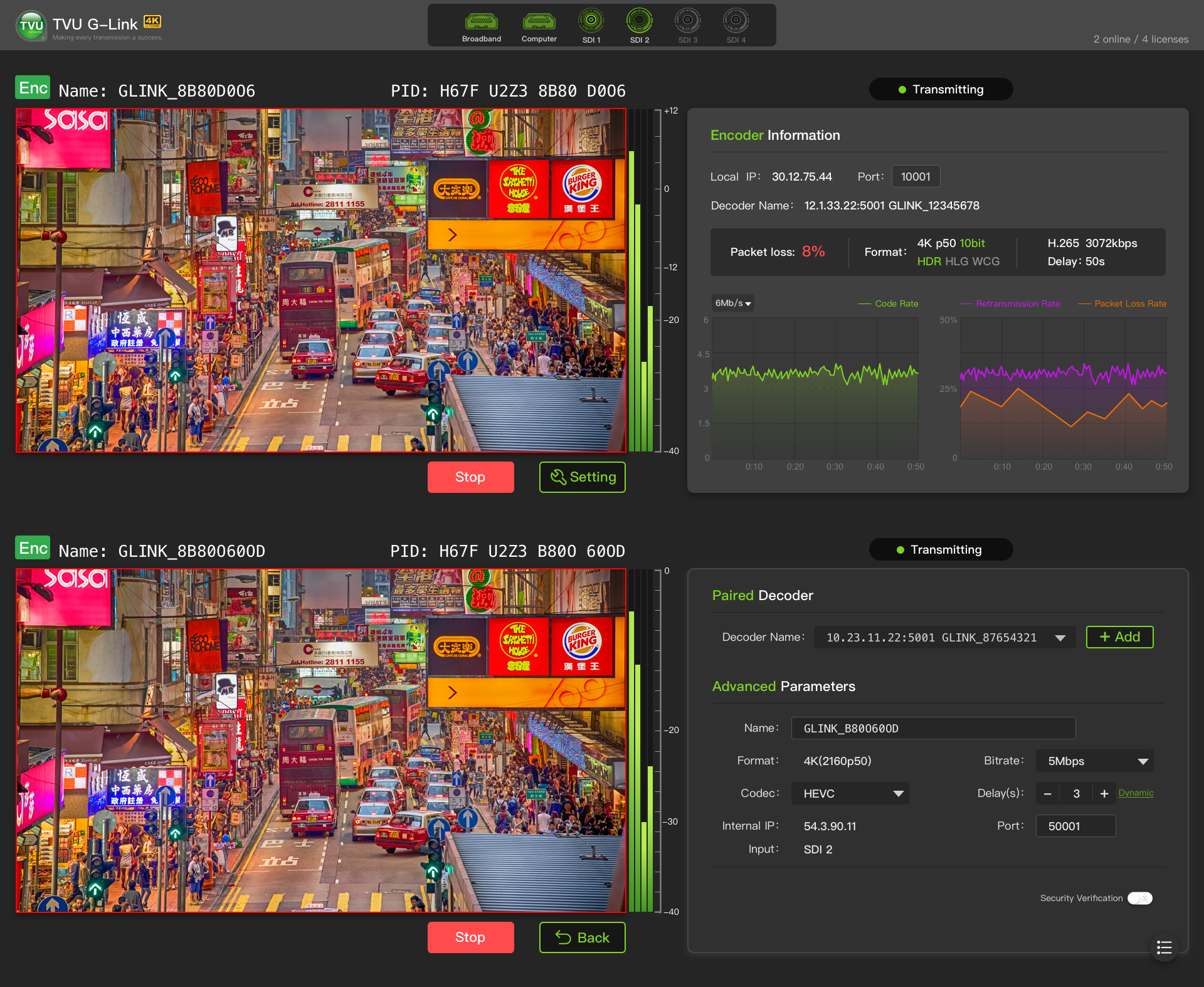This screenshot has height=987, width=1204.
Task: Click the SDI 4 connector icon
Action: pos(736,21)
